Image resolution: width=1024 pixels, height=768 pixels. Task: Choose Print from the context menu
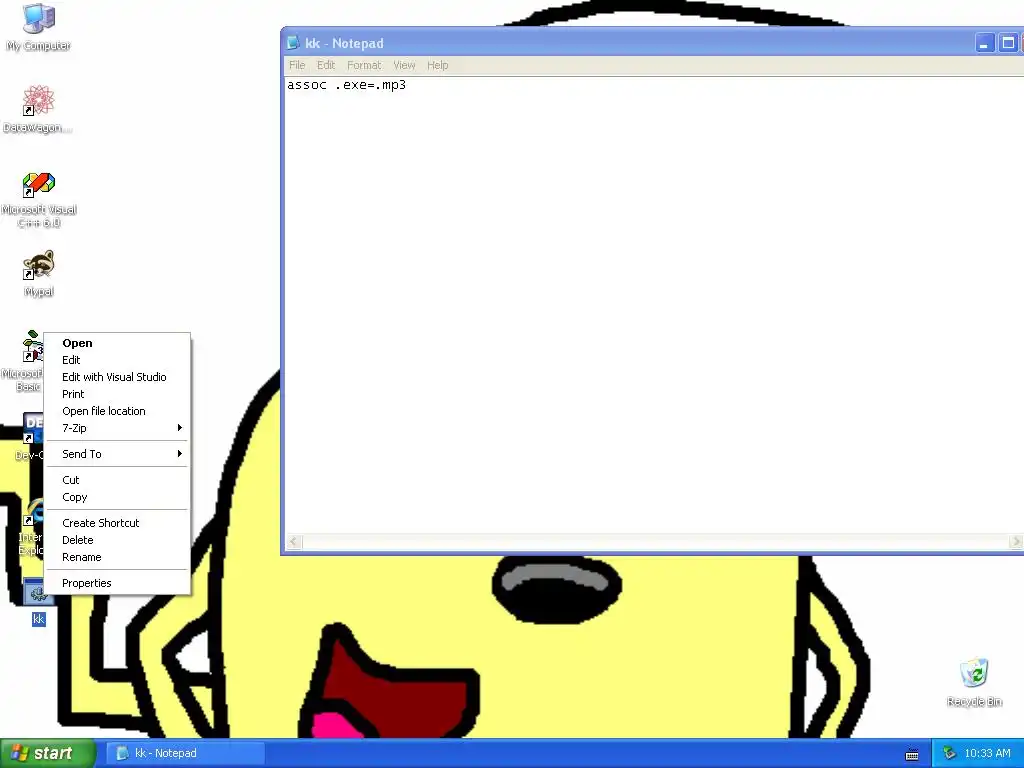tap(118, 394)
